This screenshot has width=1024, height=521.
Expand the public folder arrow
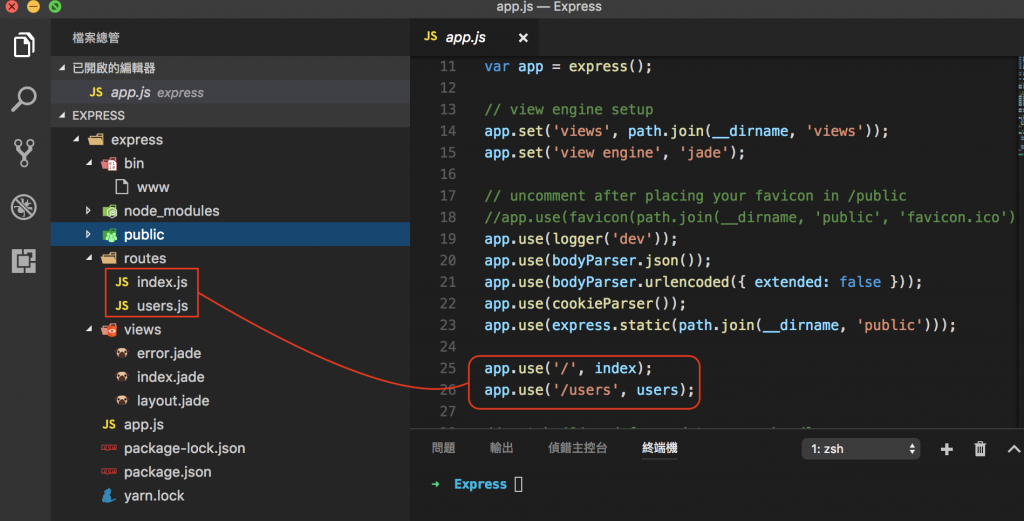(x=88, y=234)
